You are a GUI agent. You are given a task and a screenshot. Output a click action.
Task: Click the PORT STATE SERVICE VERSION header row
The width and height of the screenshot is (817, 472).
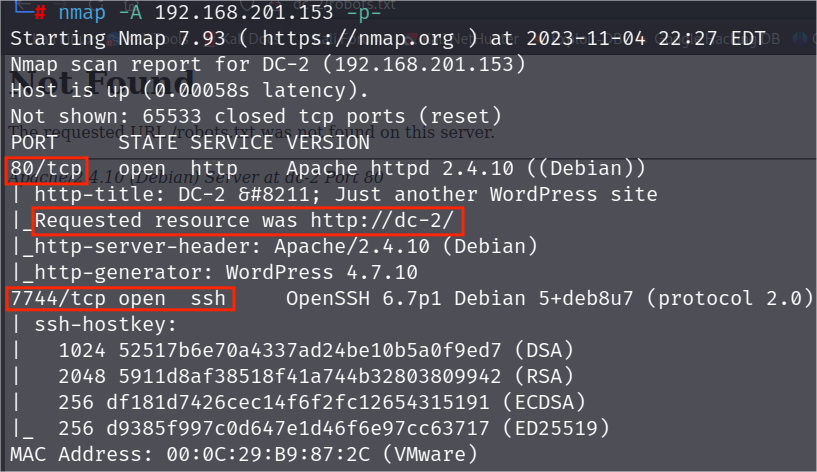pyautogui.click(x=190, y=143)
